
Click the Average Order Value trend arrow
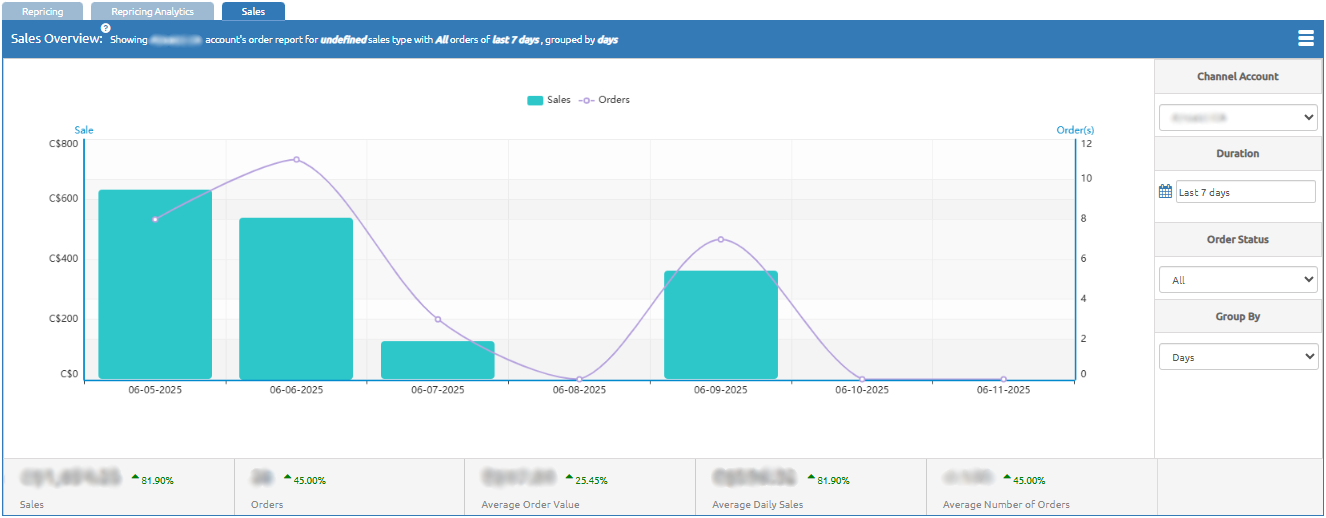click(569, 478)
